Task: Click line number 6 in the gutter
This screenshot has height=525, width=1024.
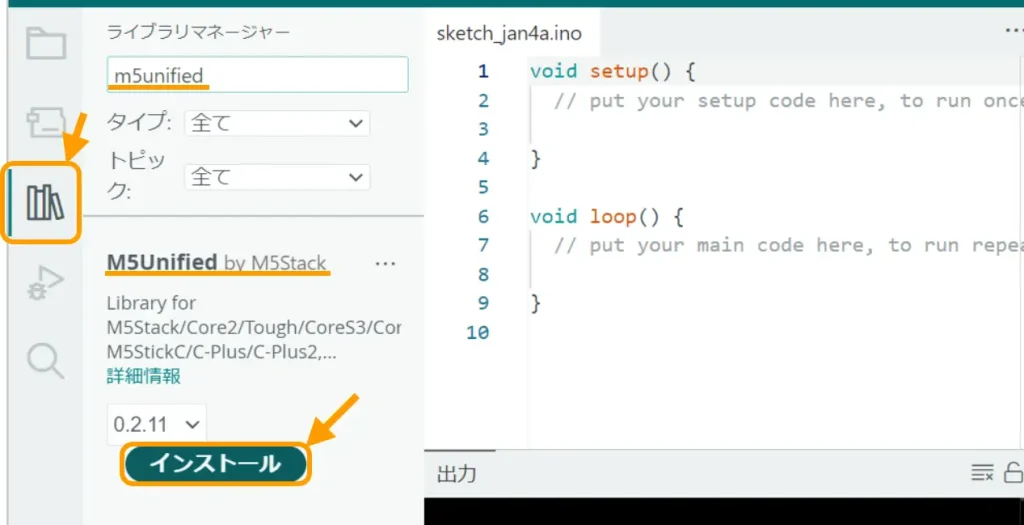Action: (x=483, y=216)
